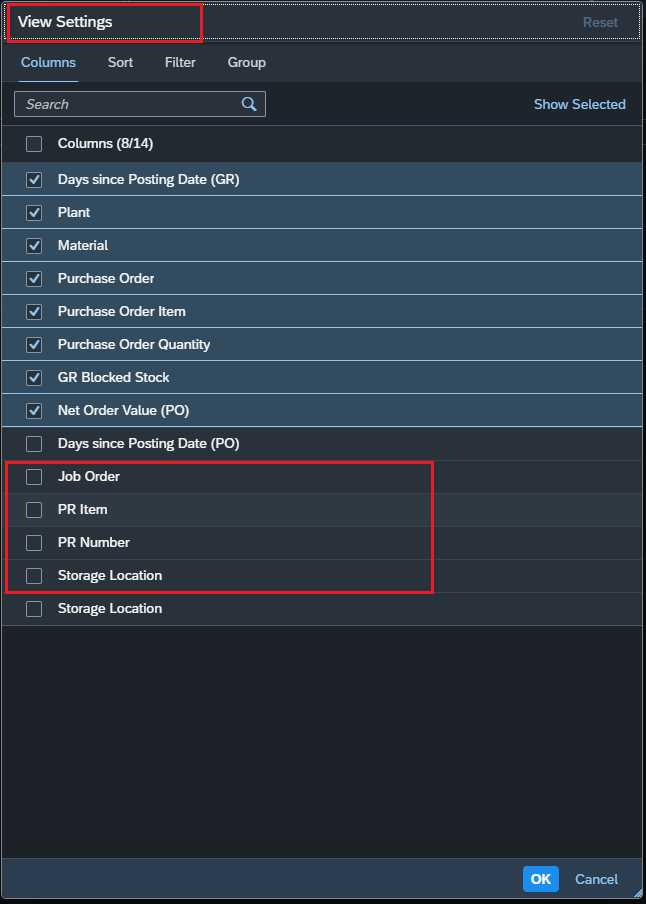Screen dimensions: 646x904
Task: Check the PR Item column box
Action: point(34,510)
